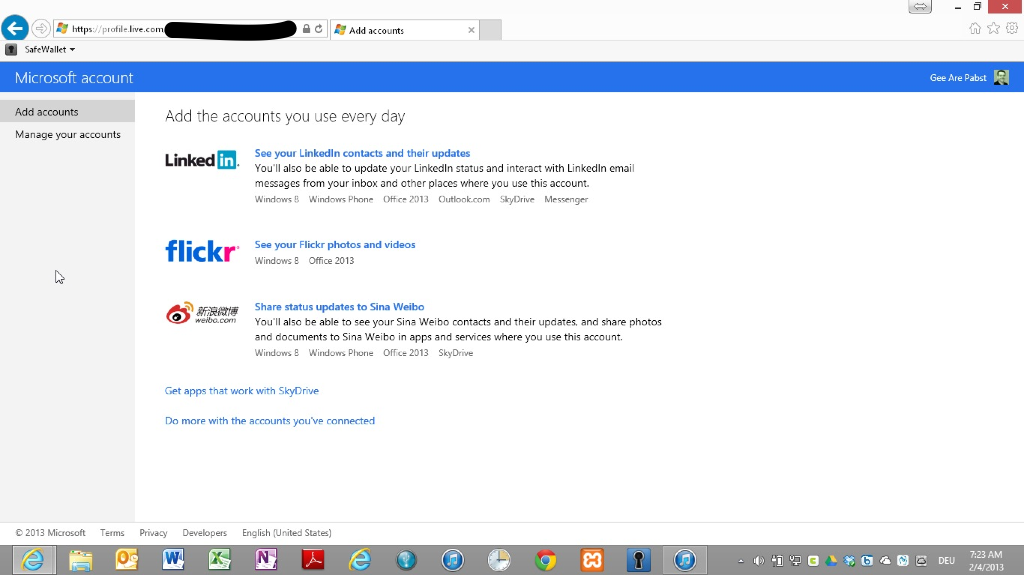
Task: Open Google Chrome from the taskbar
Action: coord(545,560)
